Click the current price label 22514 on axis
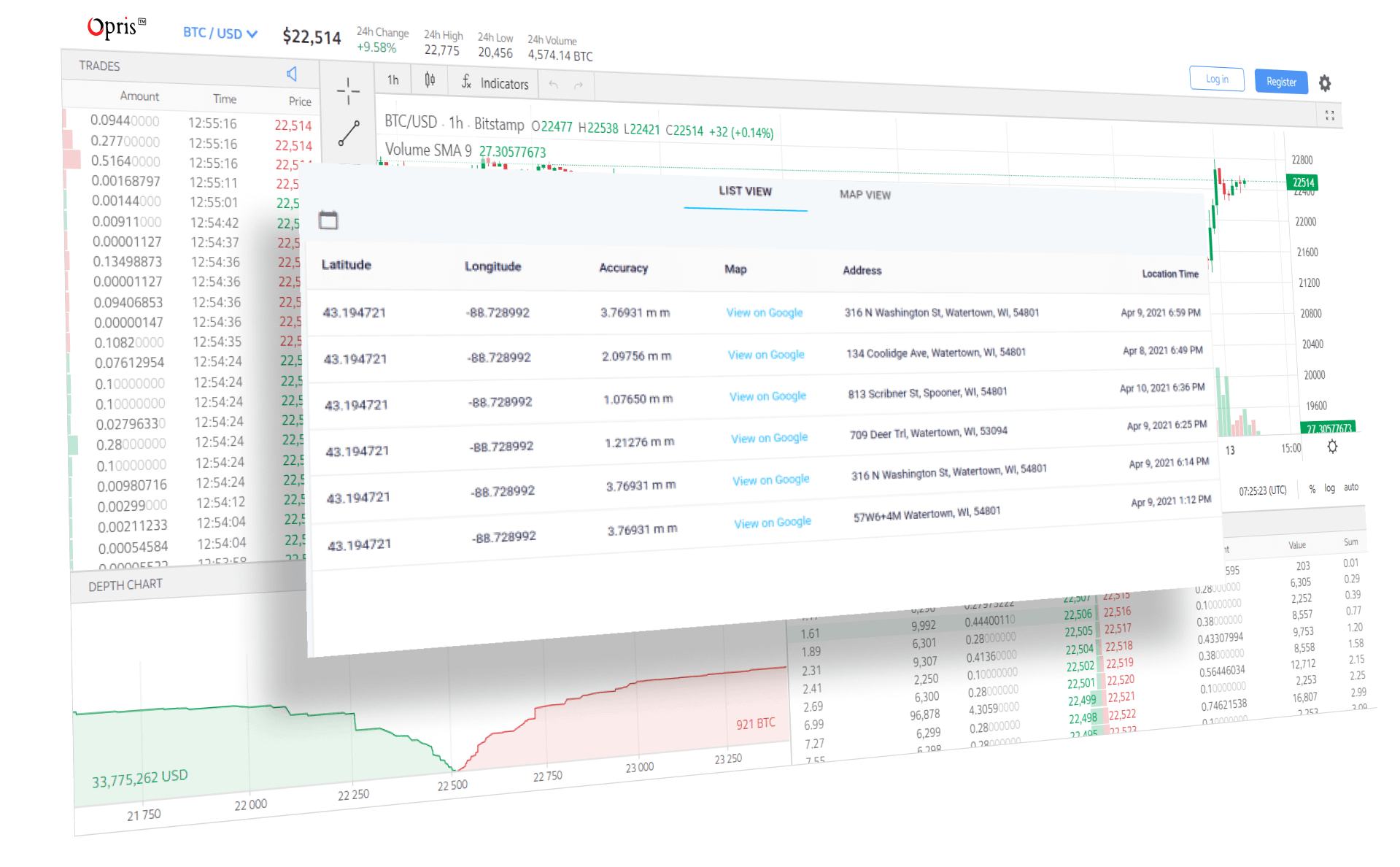Viewport: 1400px width, 867px height. (x=1303, y=182)
